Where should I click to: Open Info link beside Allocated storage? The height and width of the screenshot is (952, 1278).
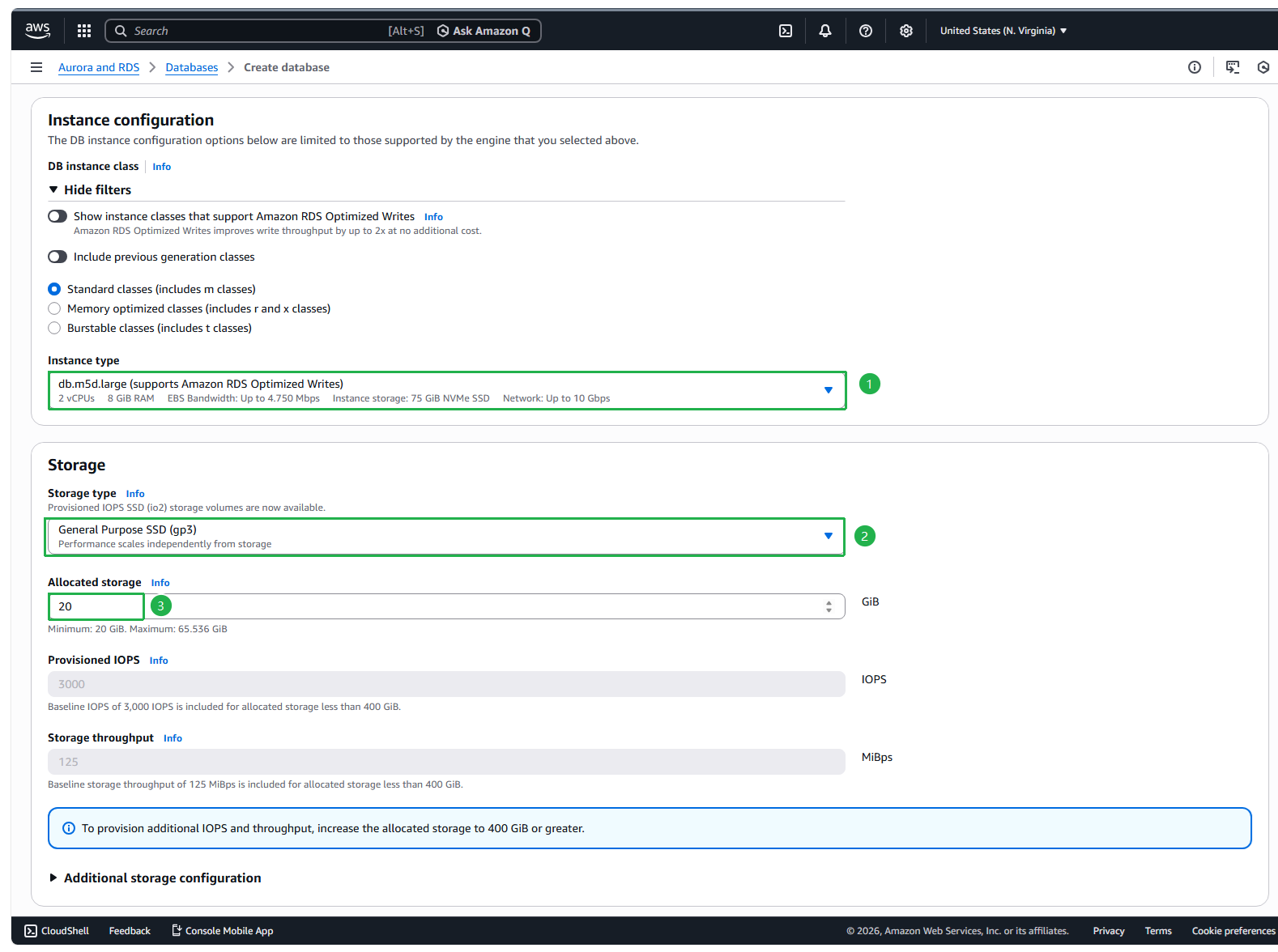[x=160, y=583]
